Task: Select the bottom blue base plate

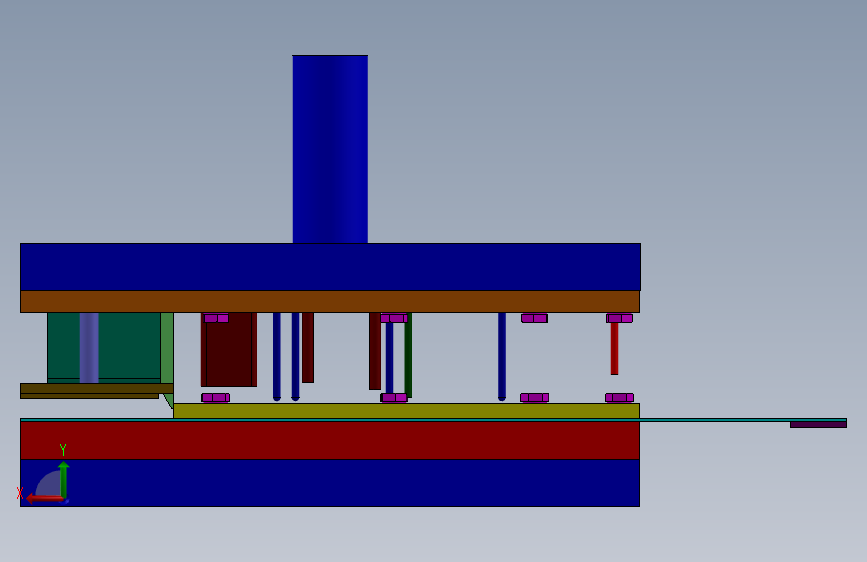Action: coord(330,483)
